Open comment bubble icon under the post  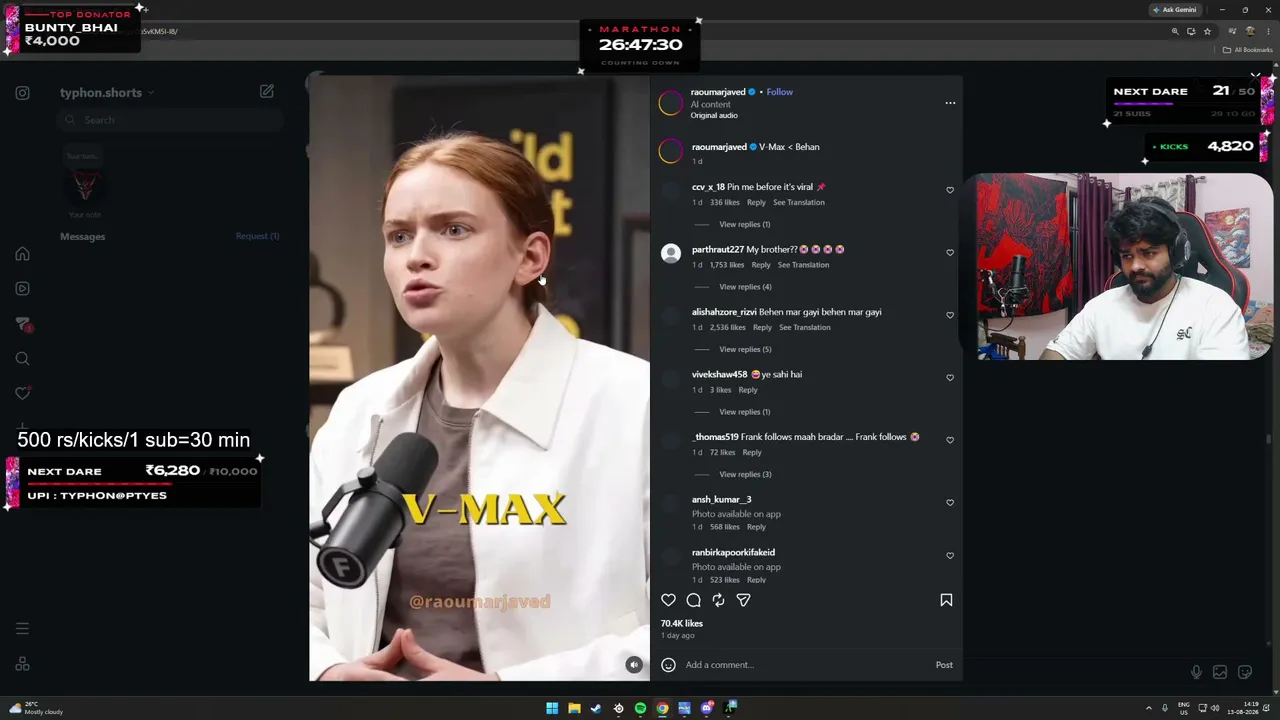coord(693,600)
